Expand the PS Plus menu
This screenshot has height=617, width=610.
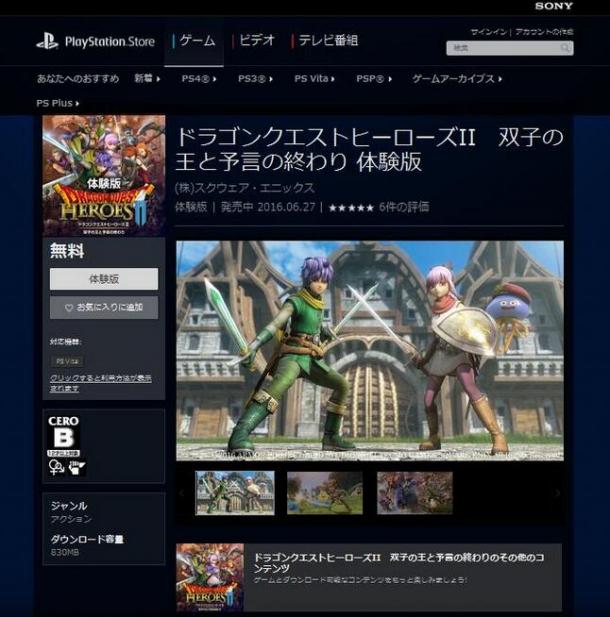[58, 103]
